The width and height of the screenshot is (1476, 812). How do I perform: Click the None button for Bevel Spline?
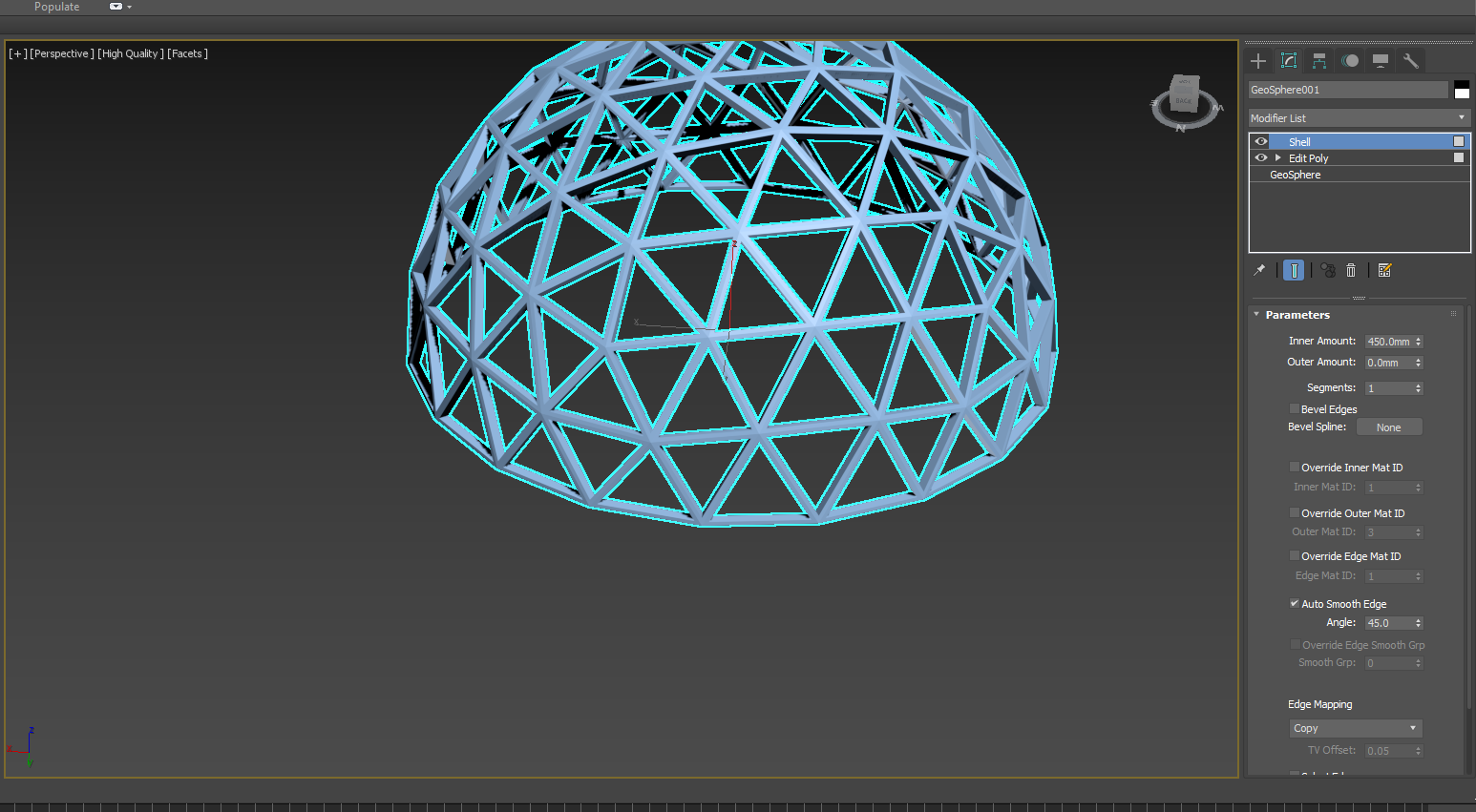click(1389, 427)
